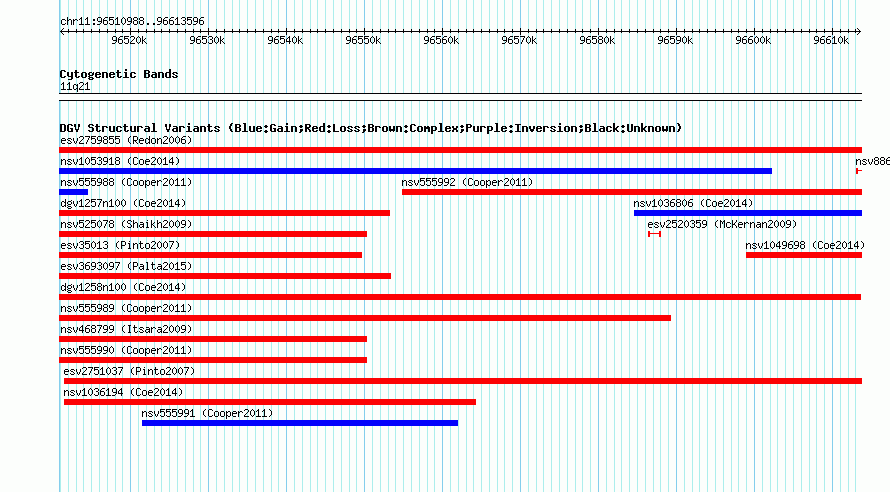Viewport: 890px width, 492px height.
Task: Click the 96550k ruler position
Action: pyautogui.click(x=363, y=40)
